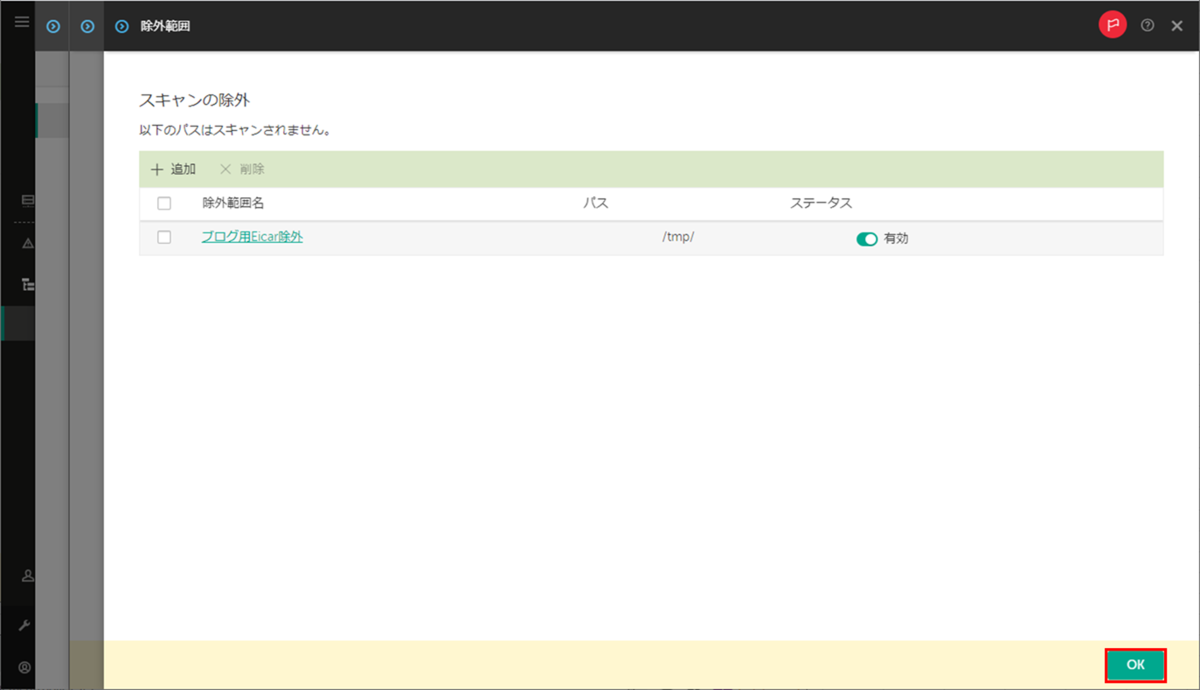Image resolution: width=1200 pixels, height=690 pixels.
Task: Disable the 有効 status toggle
Action: (867, 238)
